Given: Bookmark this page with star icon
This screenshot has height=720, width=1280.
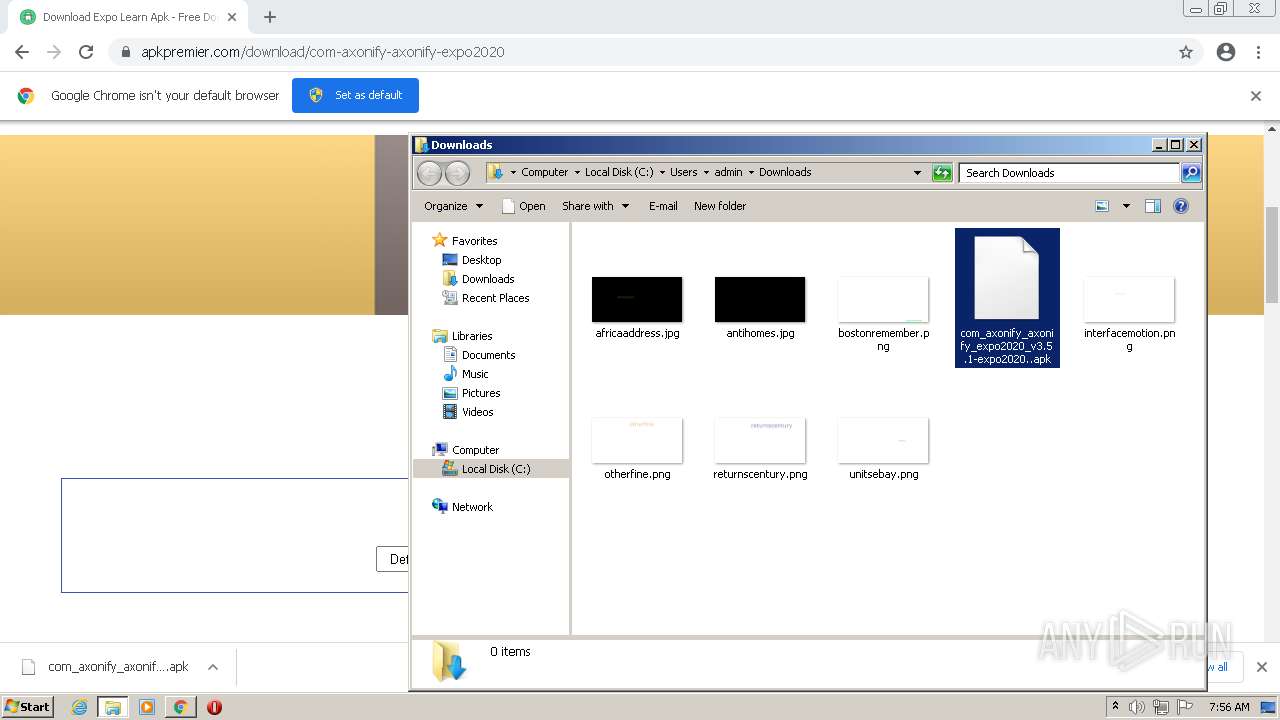Looking at the screenshot, I should pos(1186,52).
